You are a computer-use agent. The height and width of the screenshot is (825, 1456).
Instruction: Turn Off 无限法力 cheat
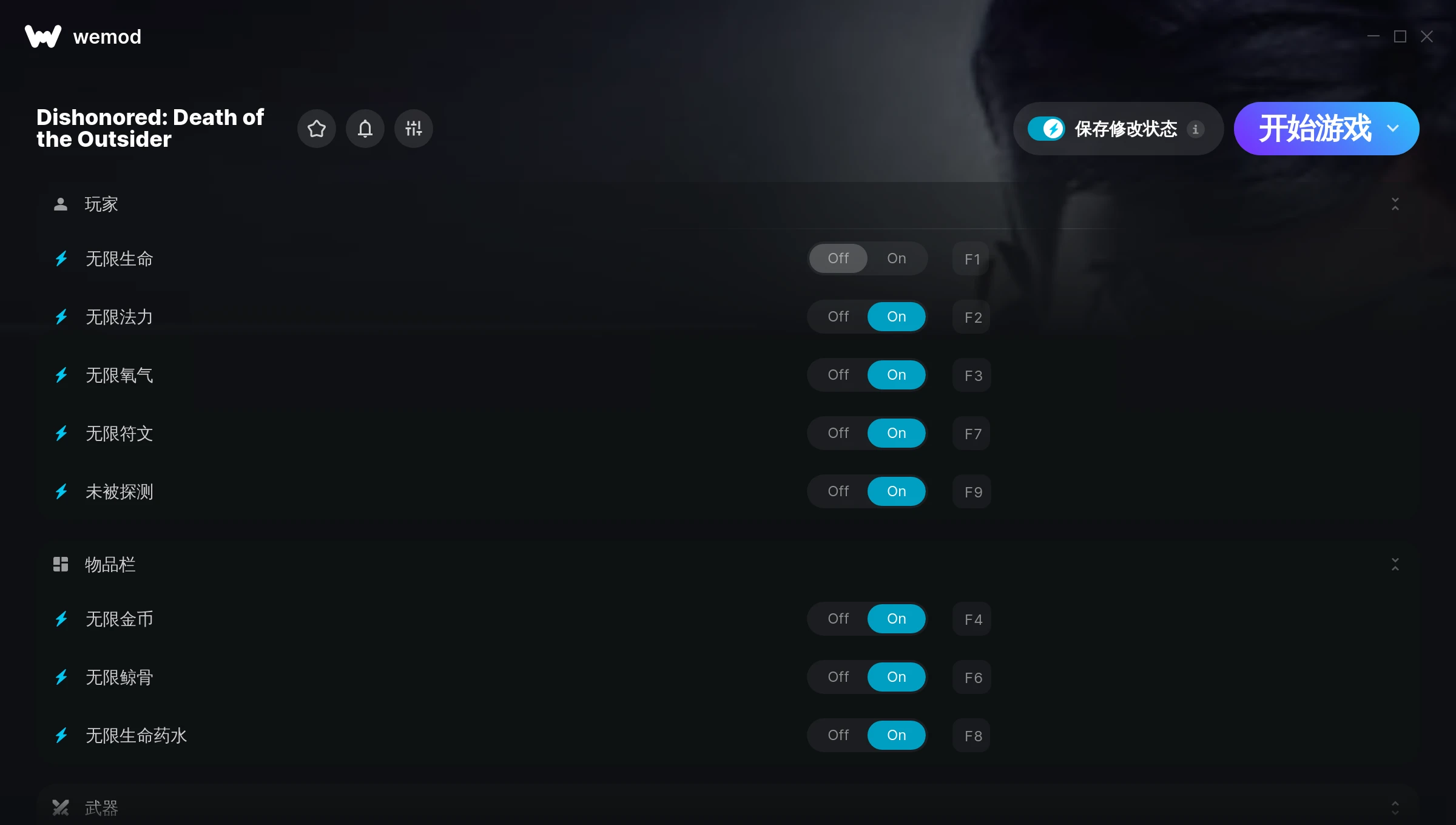click(x=838, y=317)
